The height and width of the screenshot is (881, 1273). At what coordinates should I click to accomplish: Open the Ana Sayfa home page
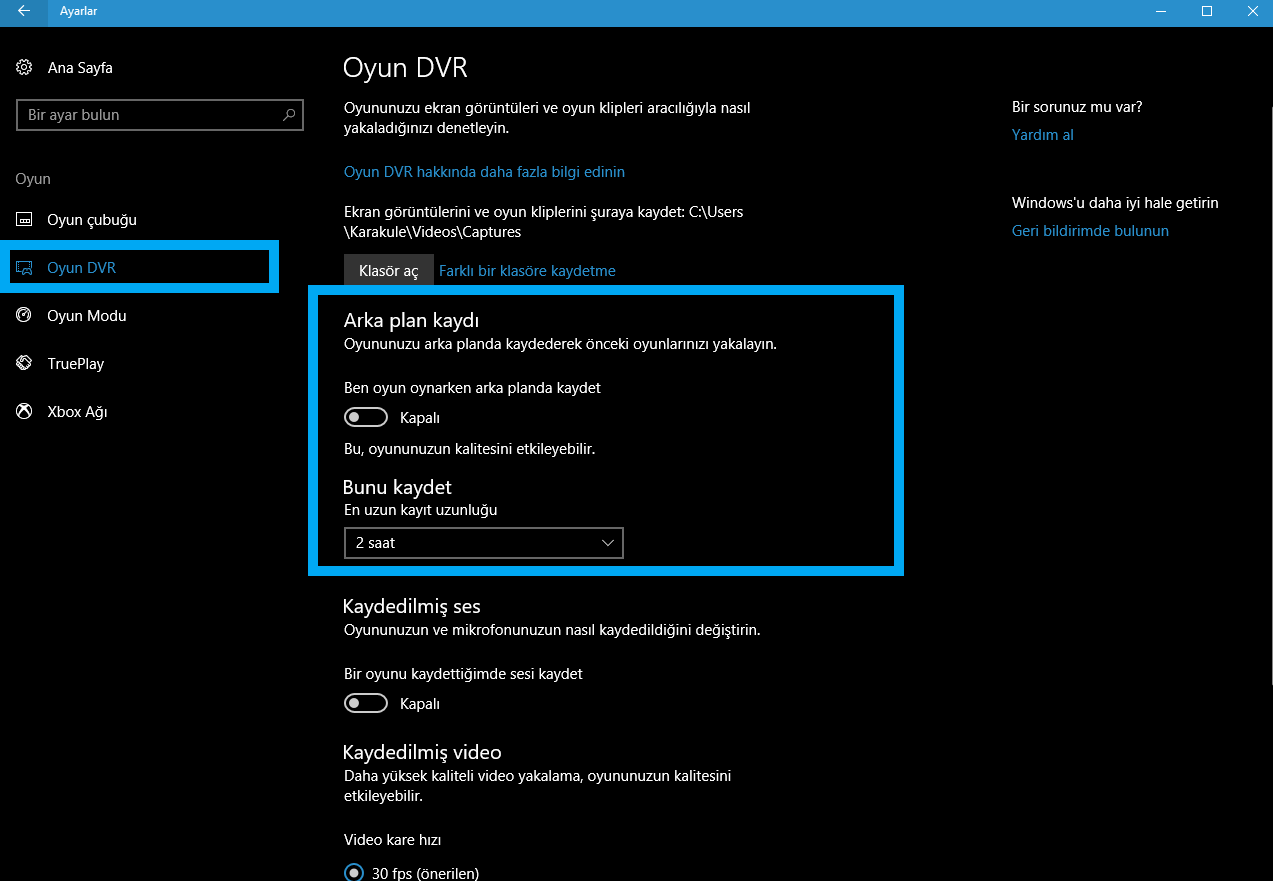pos(80,68)
